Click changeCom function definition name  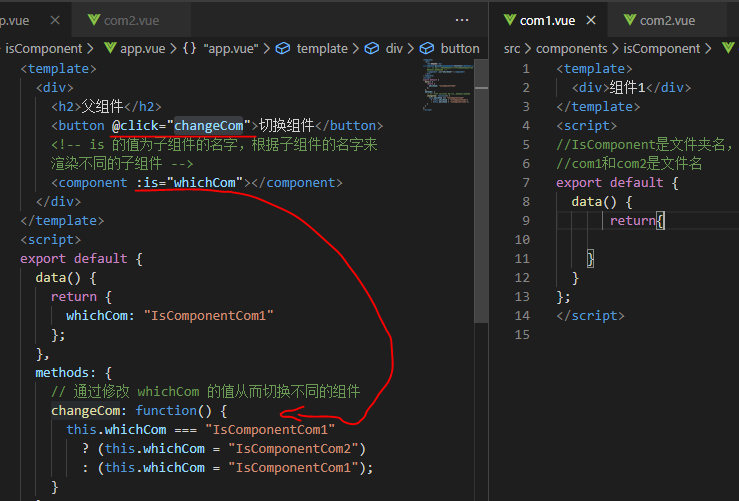pyautogui.click(x=85, y=411)
